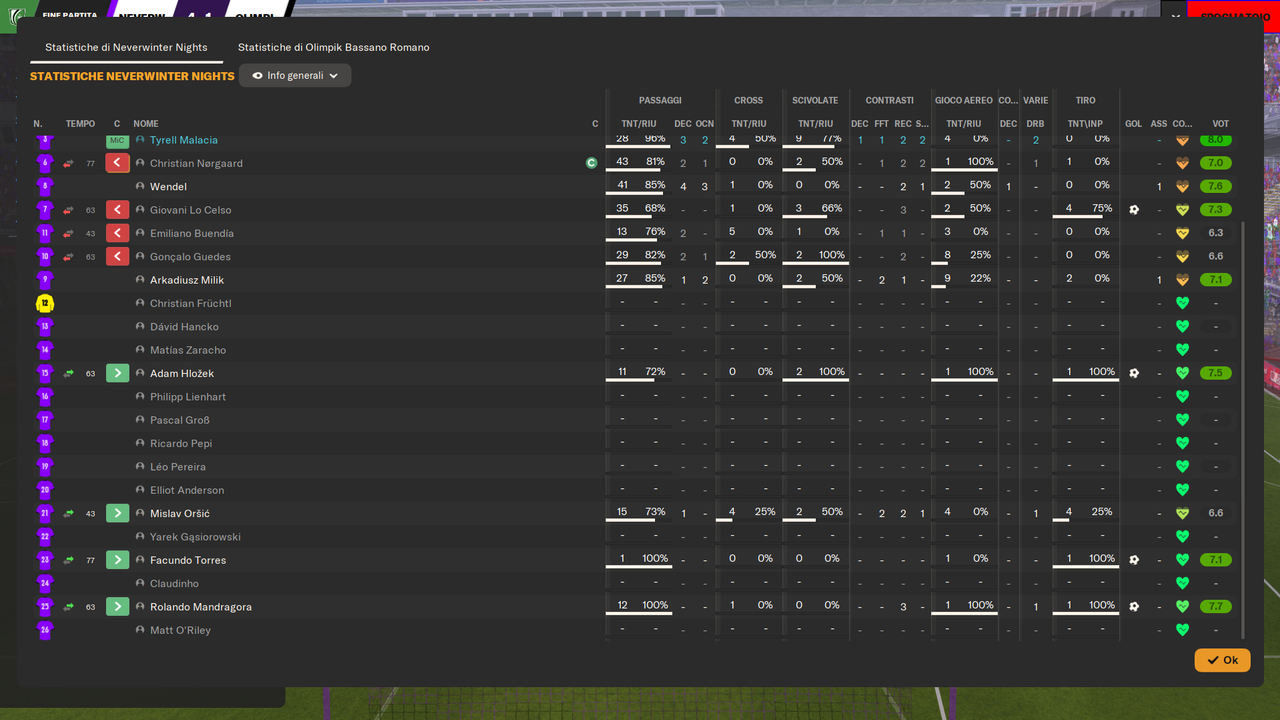The image size is (1280, 720).
Task: Click the person icon beside Léo Pereira
Action: pos(141,467)
